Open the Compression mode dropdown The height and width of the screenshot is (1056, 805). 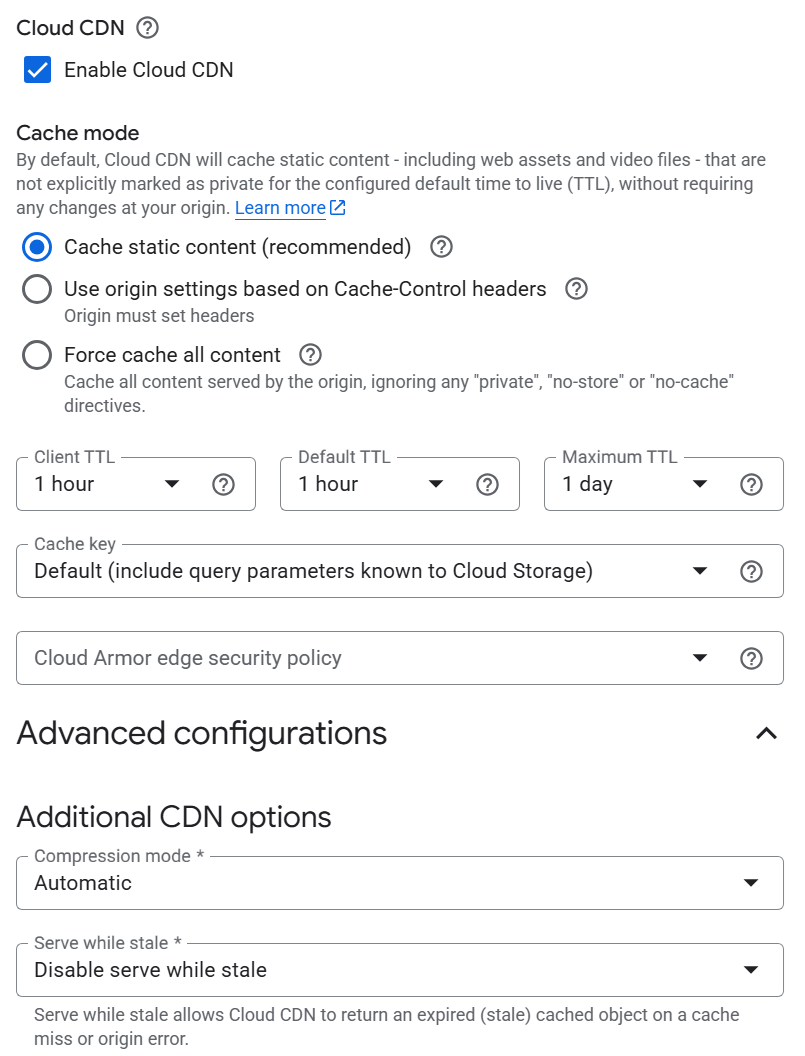(x=399, y=883)
